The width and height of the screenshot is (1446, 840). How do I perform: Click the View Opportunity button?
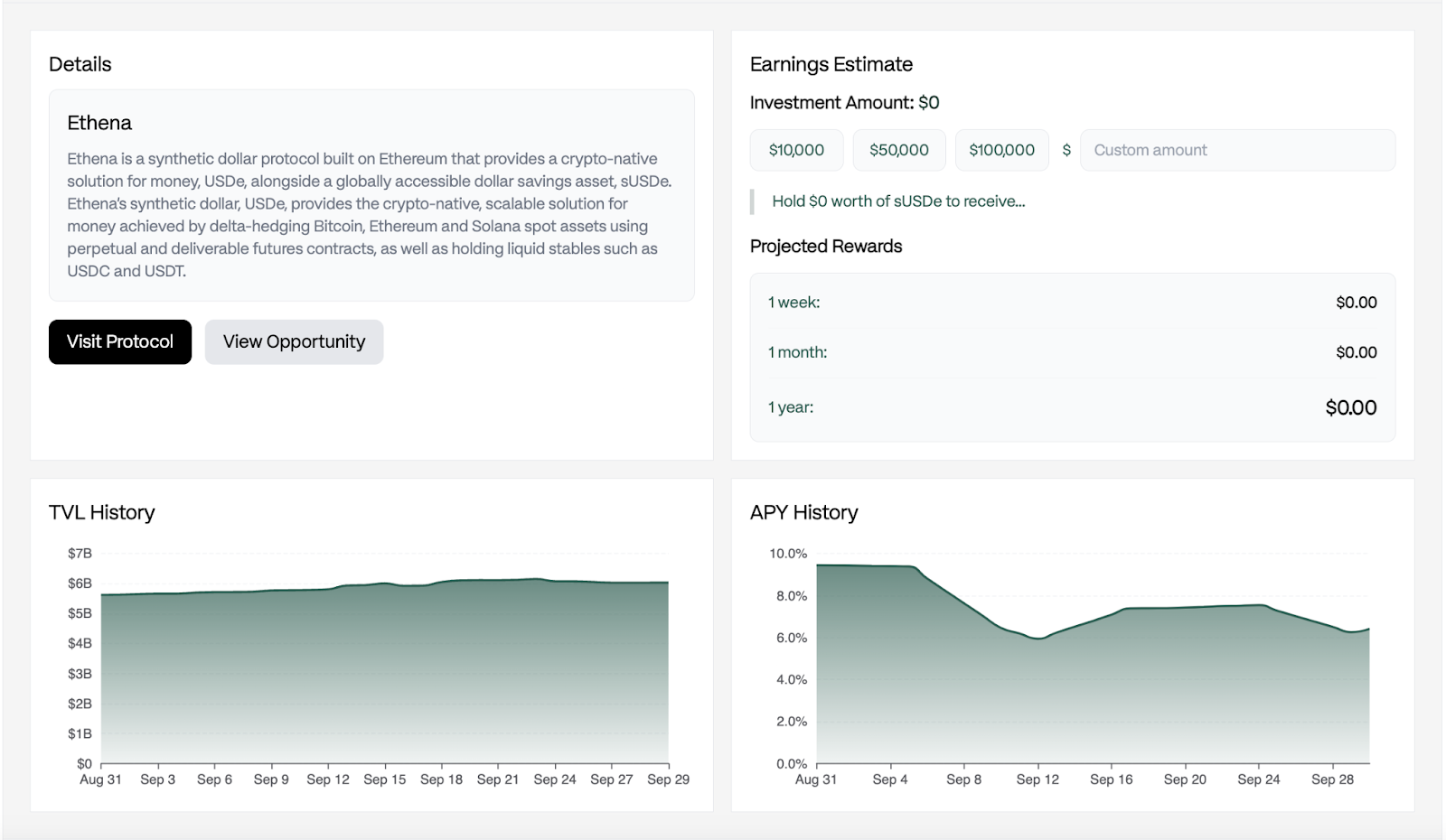click(x=294, y=341)
